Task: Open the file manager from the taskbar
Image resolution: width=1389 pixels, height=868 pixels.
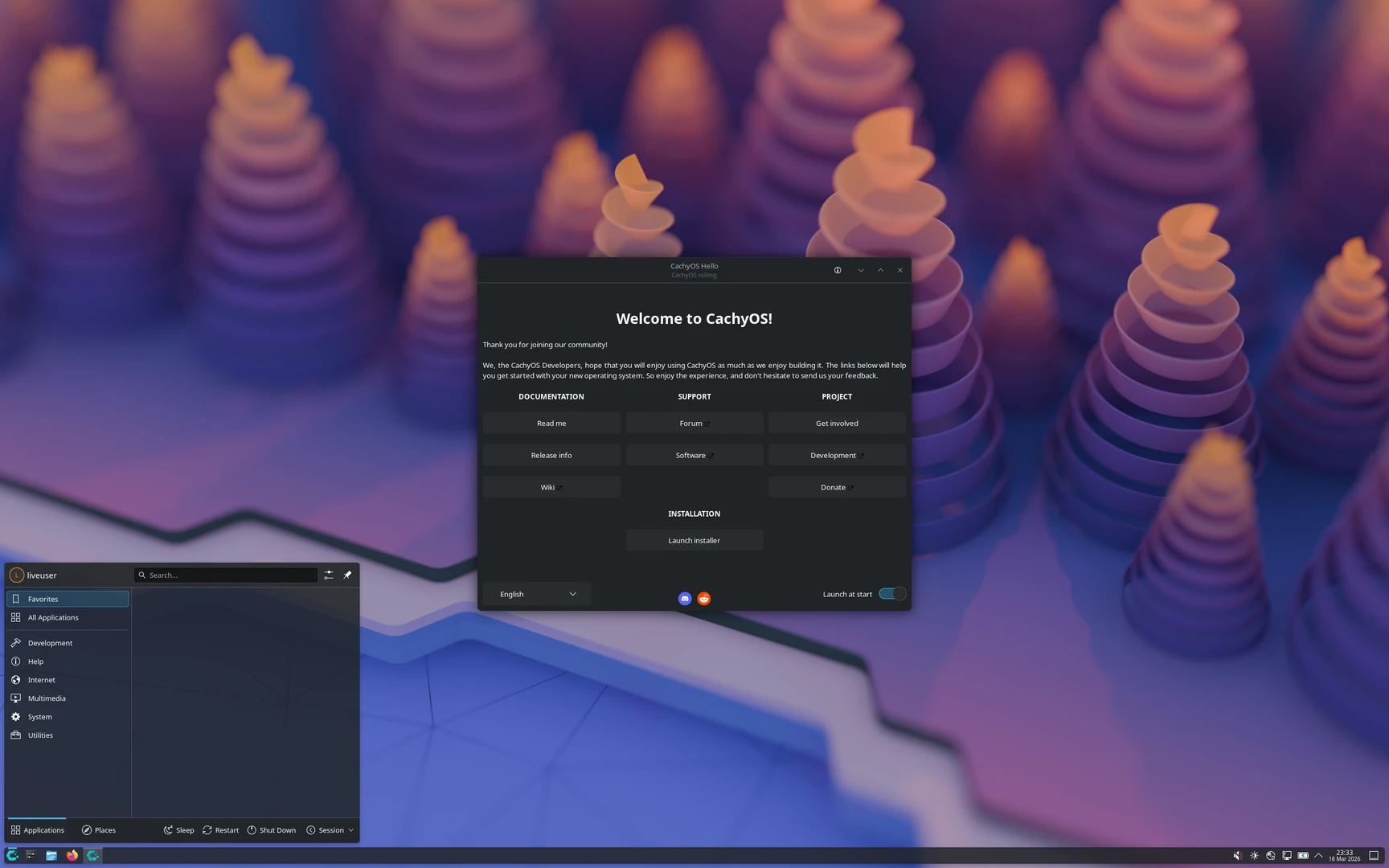Action: tap(51, 855)
